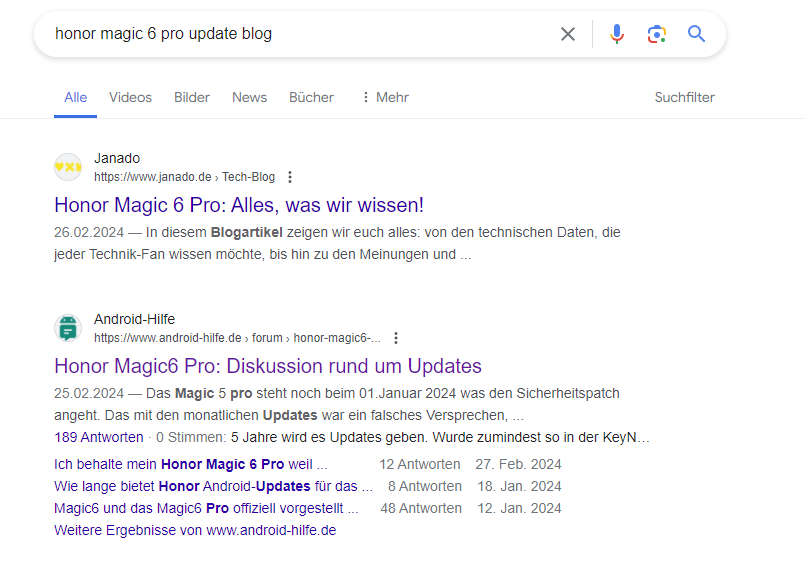Click the date 25.02.2024 in Android-Hilfe snippet
The image size is (804, 573).
click(x=89, y=393)
